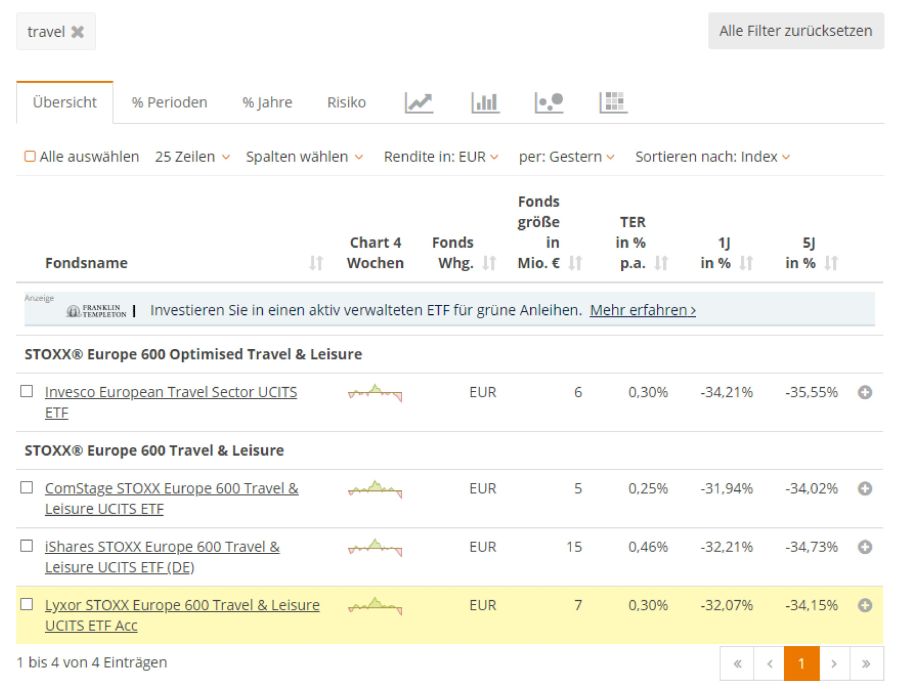Image resolution: width=900 pixels, height=692 pixels.
Task: Click the -34,73% five-year return value
Action: pyautogui.click(x=812, y=547)
